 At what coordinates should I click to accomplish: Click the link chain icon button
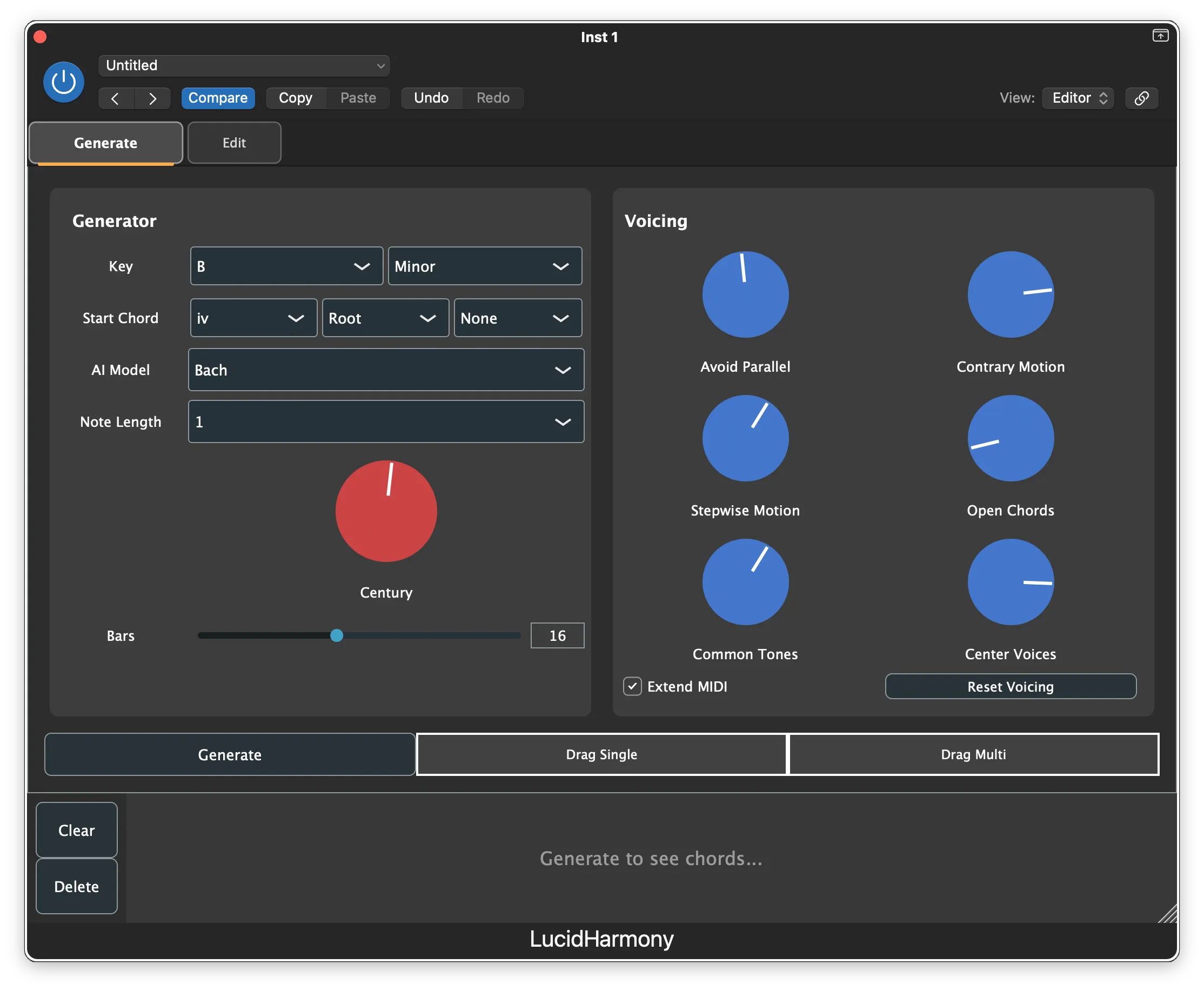1141,98
